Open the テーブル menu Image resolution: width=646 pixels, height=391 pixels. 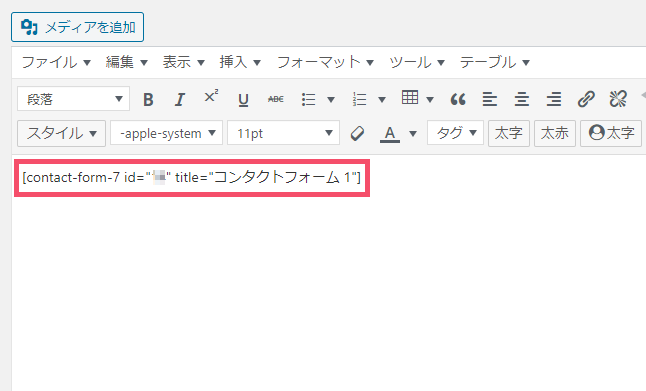494,62
